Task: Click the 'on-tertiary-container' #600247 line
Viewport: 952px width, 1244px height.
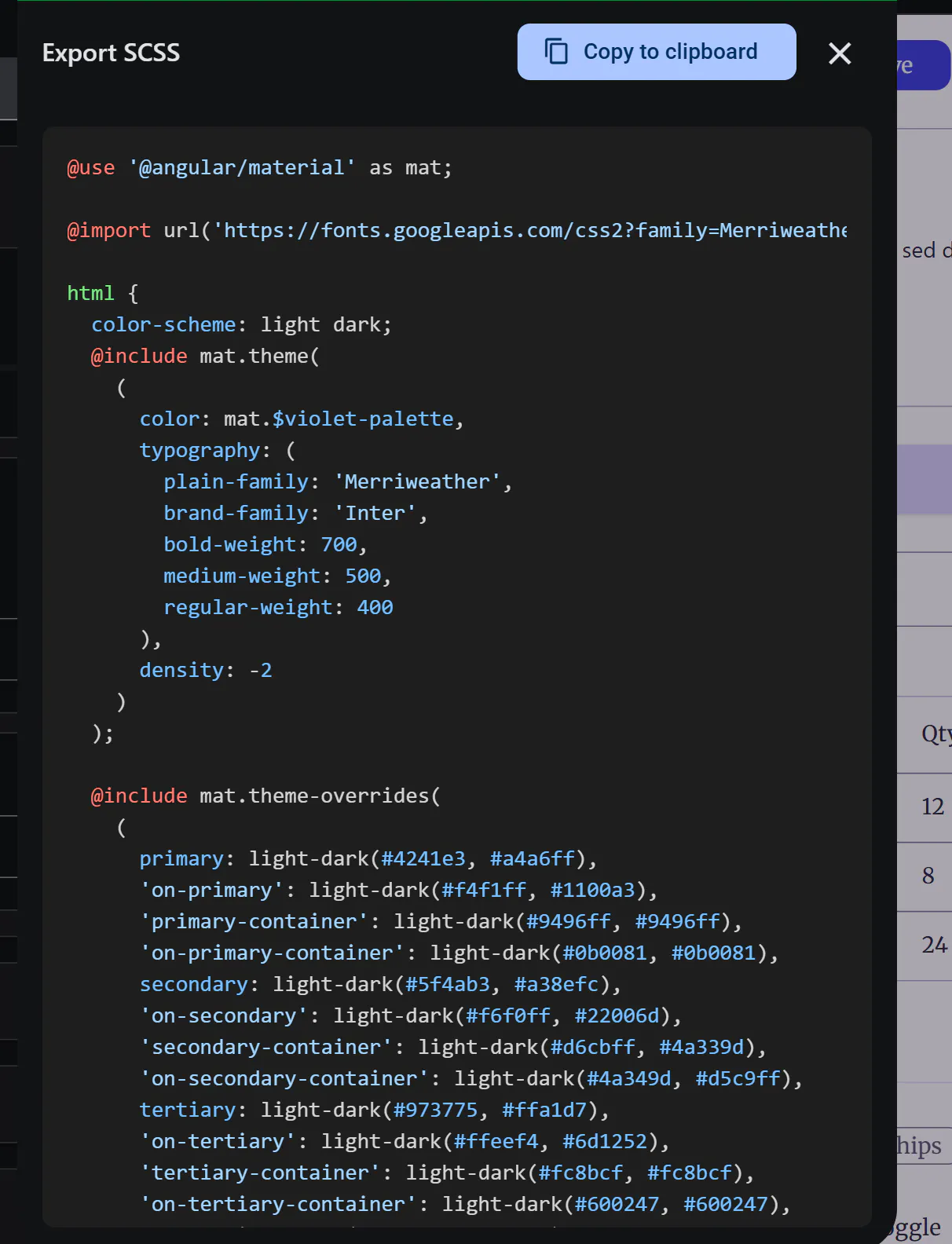Action: click(465, 1204)
